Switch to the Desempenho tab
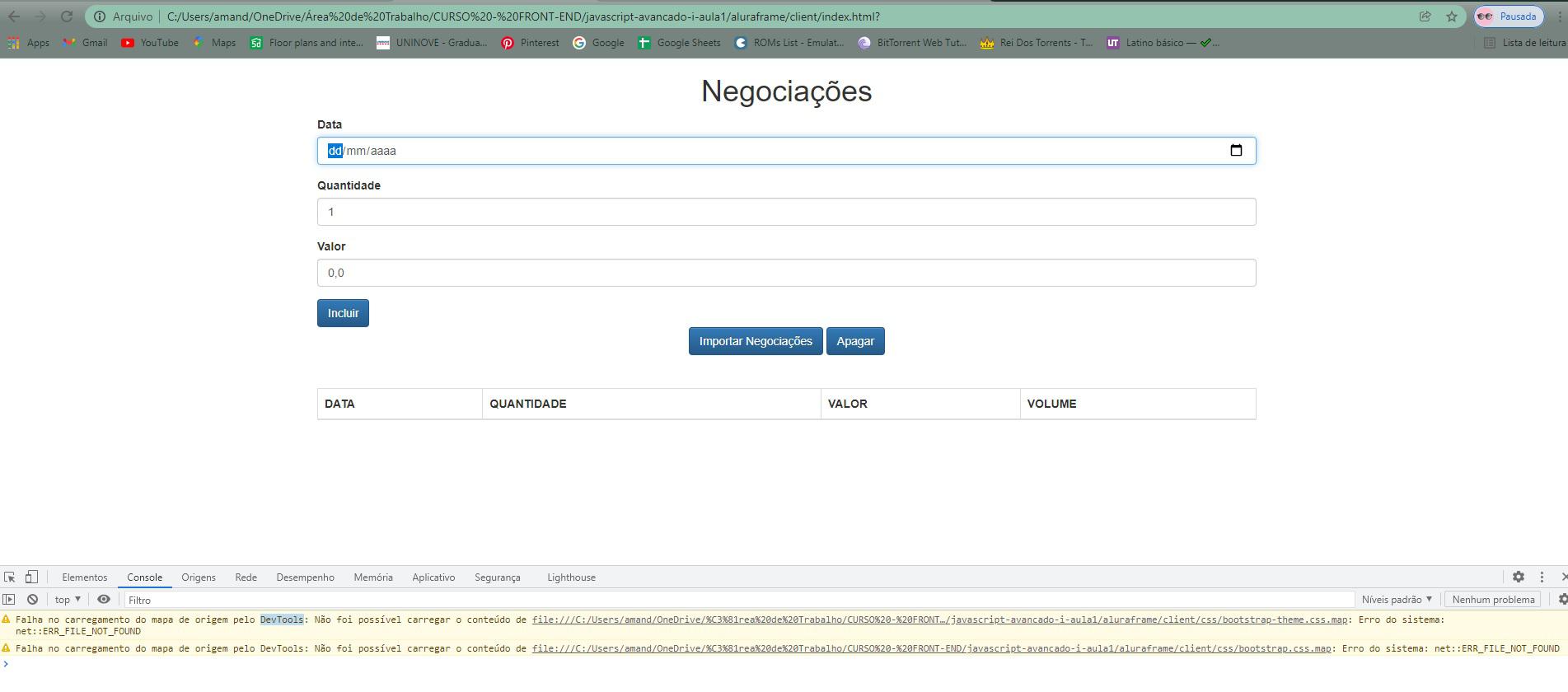 click(306, 577)
